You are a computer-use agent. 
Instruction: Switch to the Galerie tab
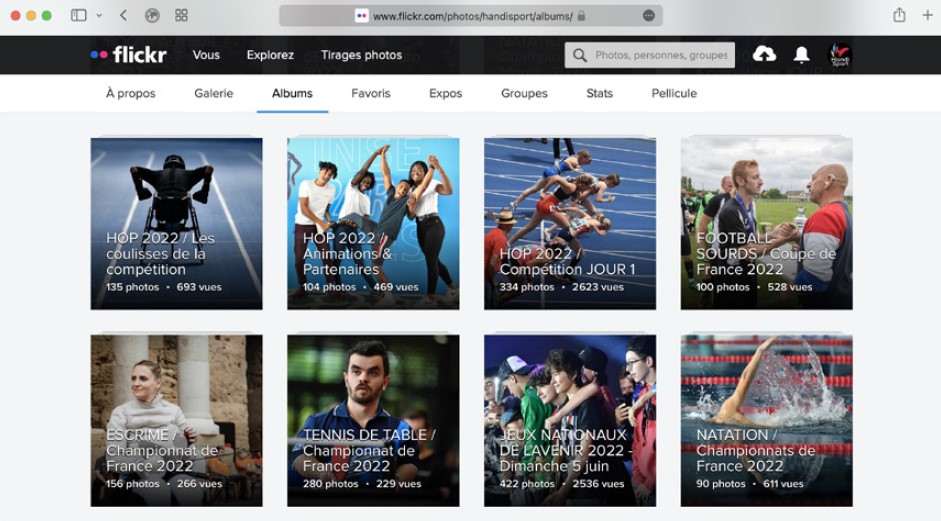(x=213, y=93)
